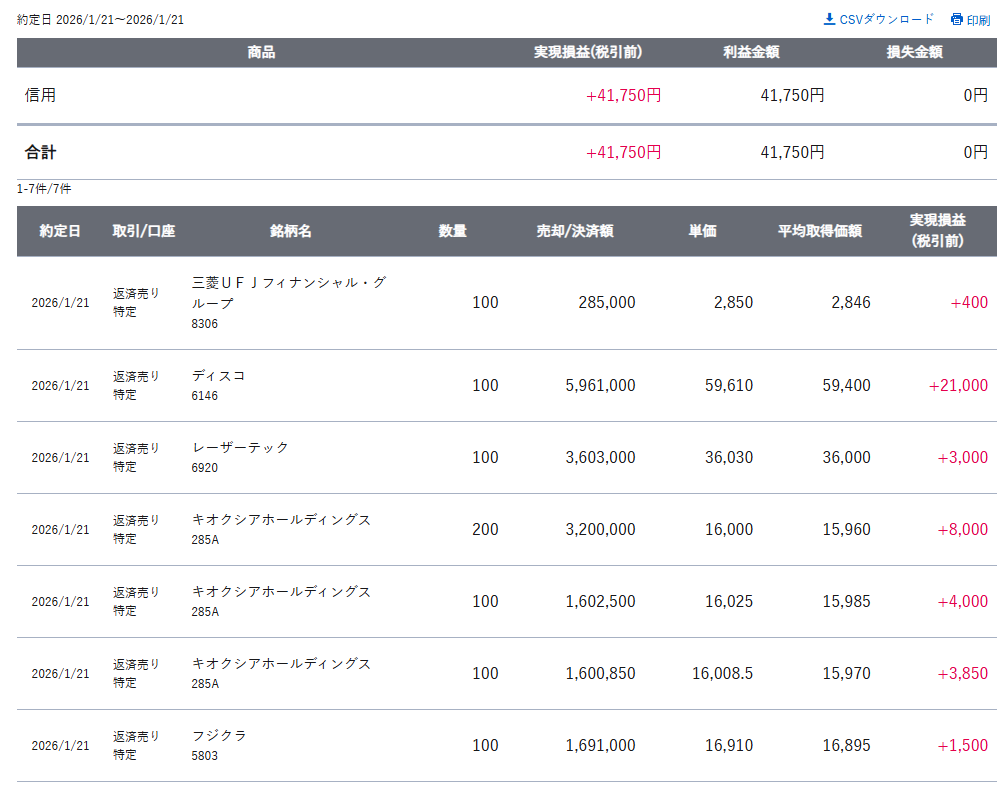Select the 三菱UFJフィナンシャル・グループ stock name
The height and width of the screenshot is (792, 1007).
point(288,292)
